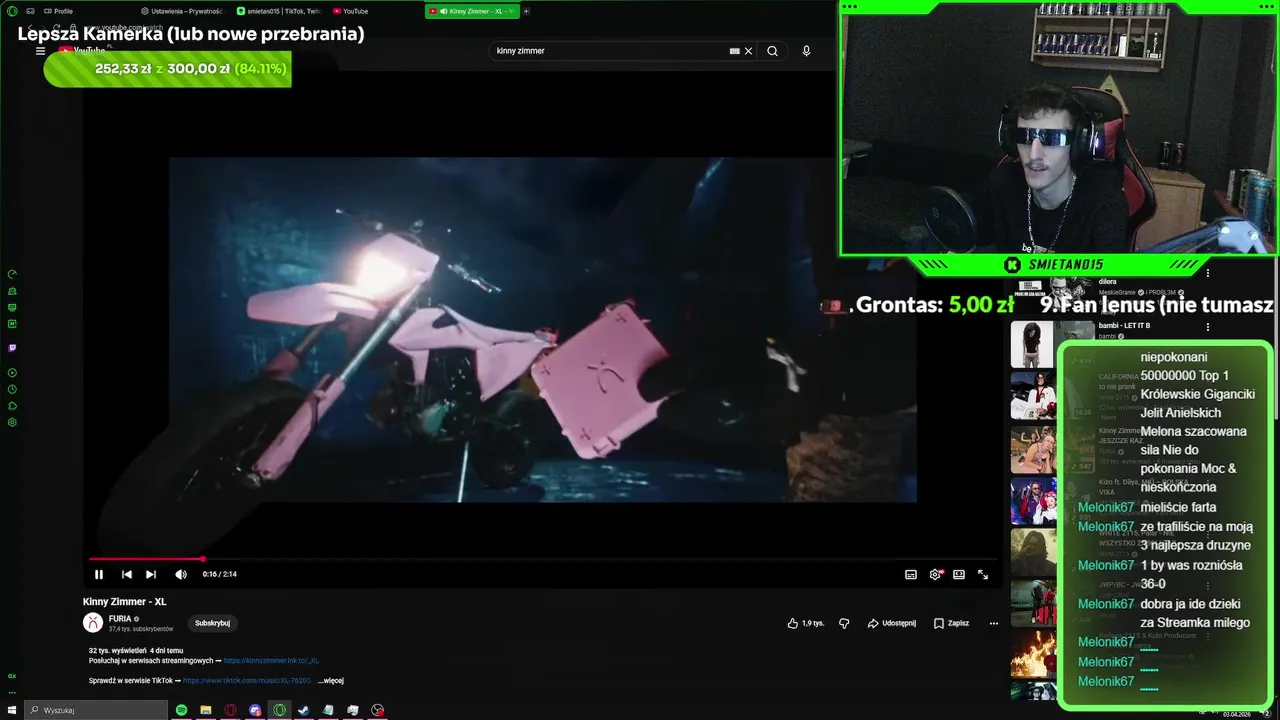The image size is (1280, 720).
Task: Open the FURIA channel name link
Action: [x=120, y=619]
